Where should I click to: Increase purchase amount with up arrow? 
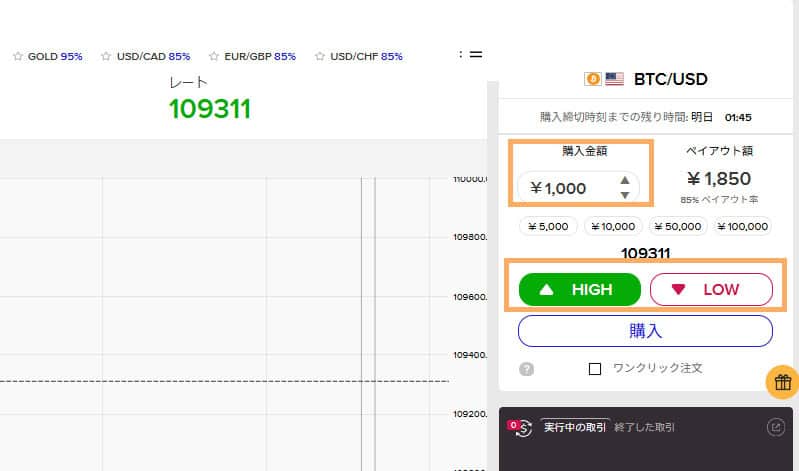click(x=625, y=180)
